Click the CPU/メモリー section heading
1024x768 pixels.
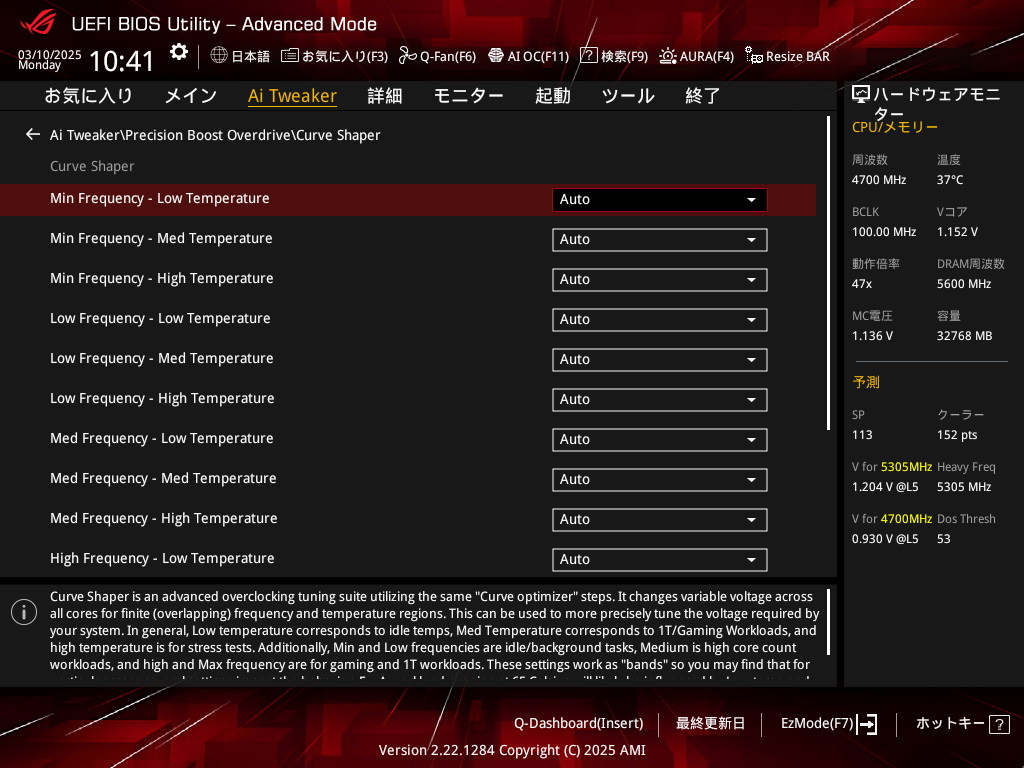click(894, 127)
